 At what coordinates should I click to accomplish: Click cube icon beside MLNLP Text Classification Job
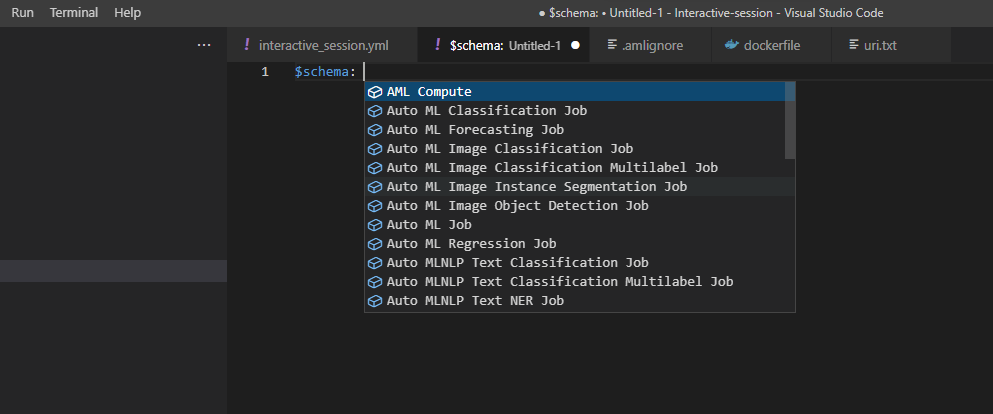[x=375, y=263]
